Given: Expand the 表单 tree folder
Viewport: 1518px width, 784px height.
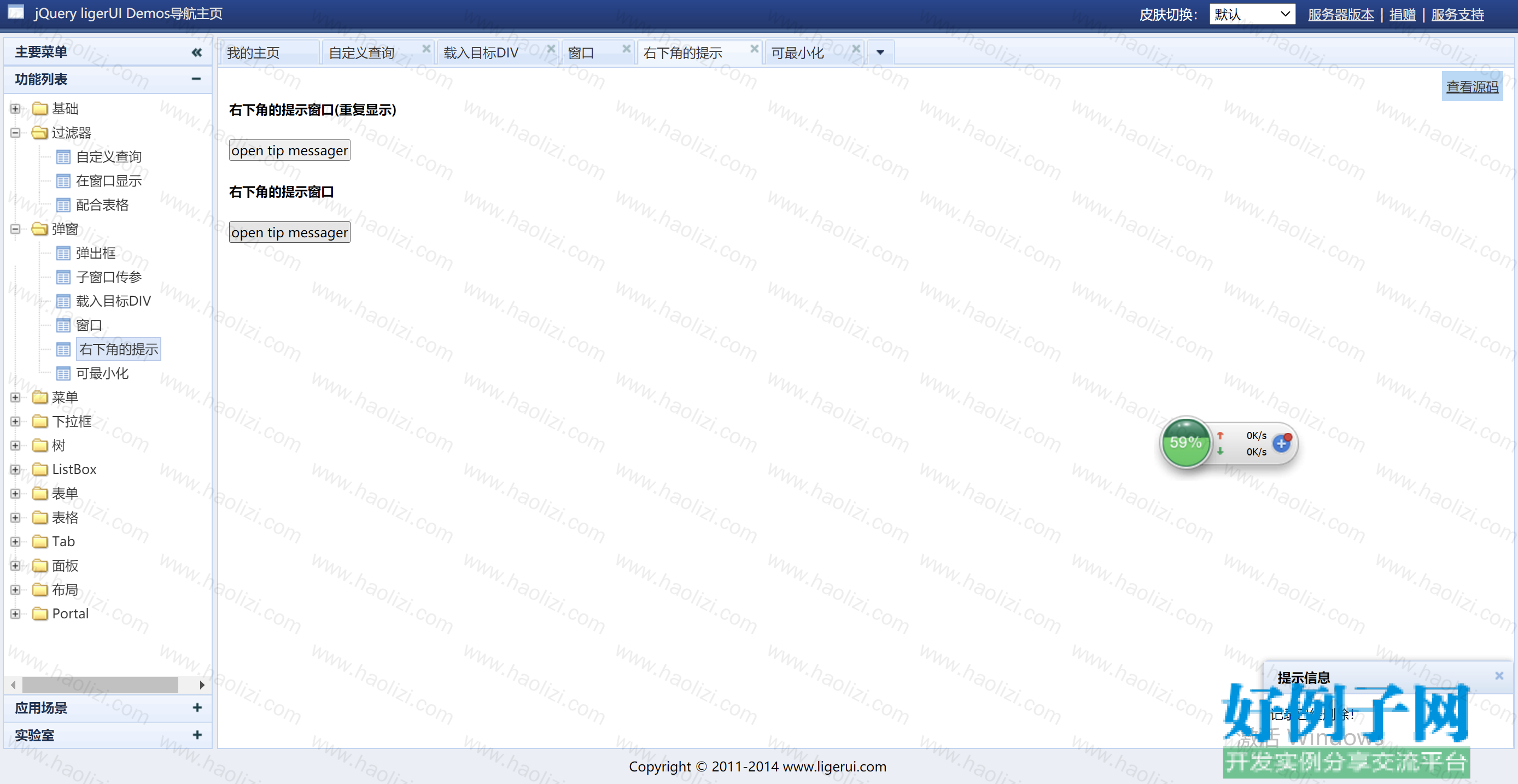Looking at the screenshot, I should click(x=15, y=494).
